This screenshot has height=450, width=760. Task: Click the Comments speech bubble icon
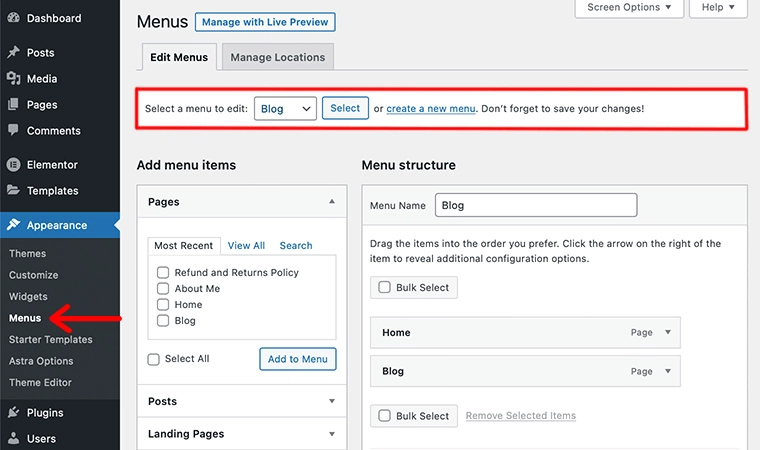tap(14, 130)
